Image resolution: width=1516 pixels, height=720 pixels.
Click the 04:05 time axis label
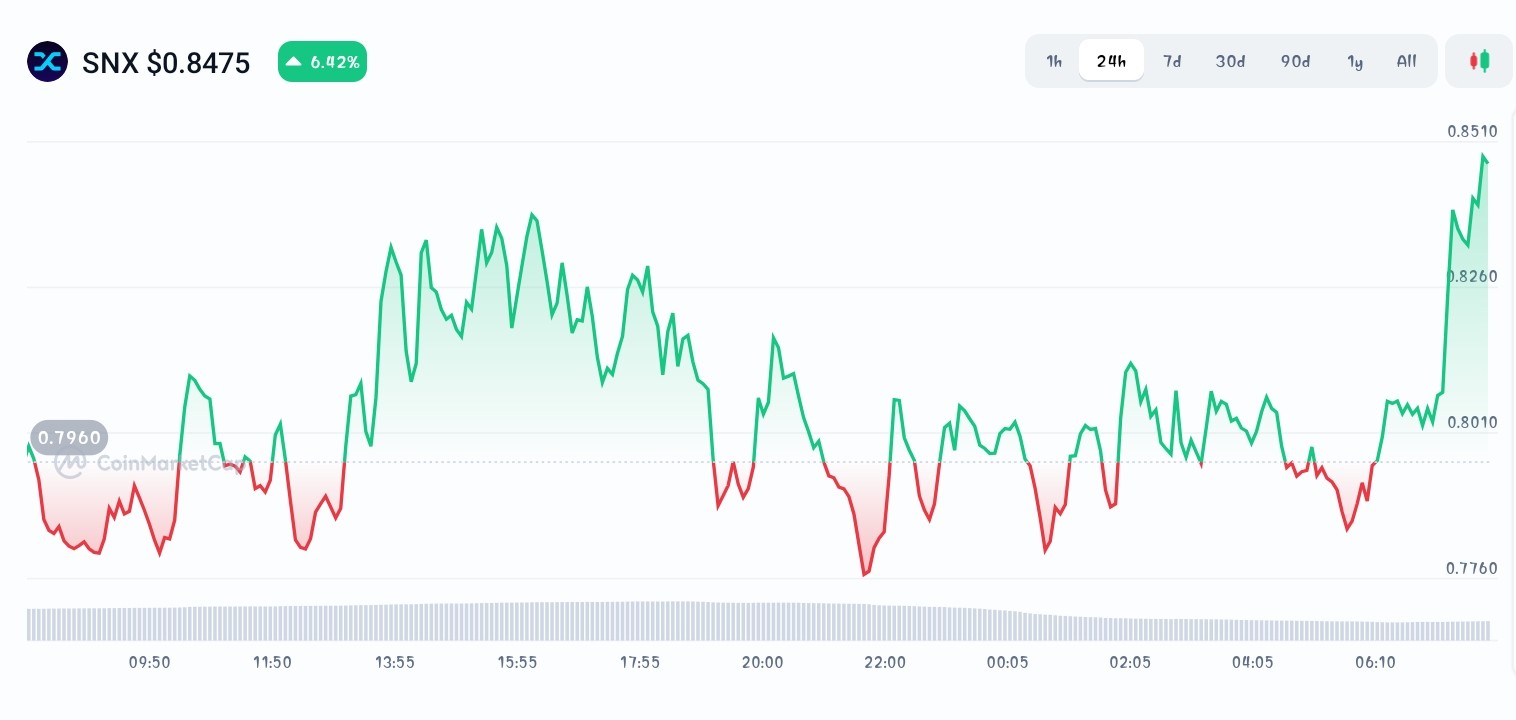1253,662
